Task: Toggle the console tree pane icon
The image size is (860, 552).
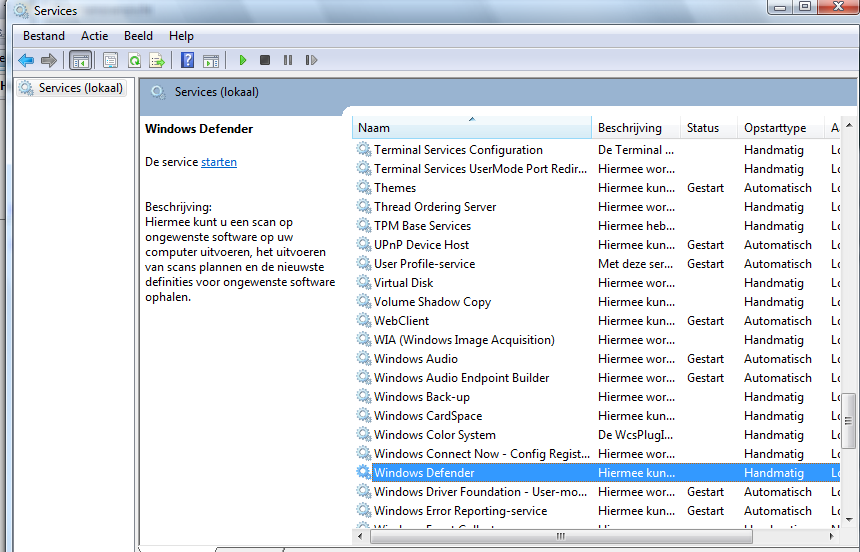Action: (81, 60)
